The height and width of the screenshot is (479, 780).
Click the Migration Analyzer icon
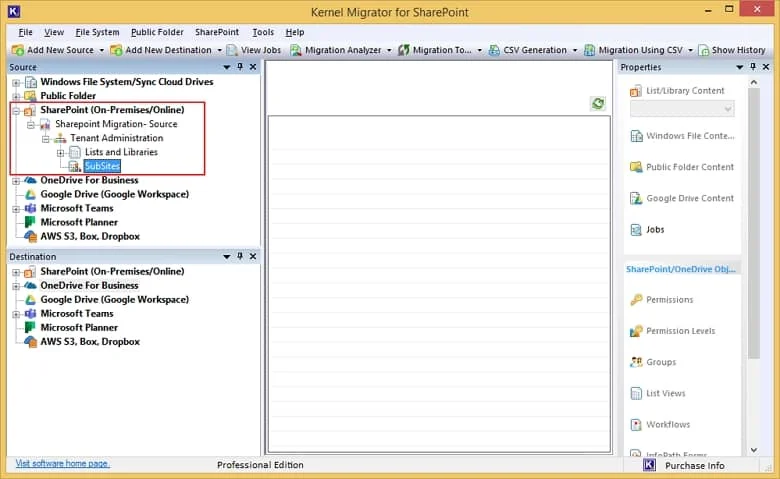coord(296,50)
